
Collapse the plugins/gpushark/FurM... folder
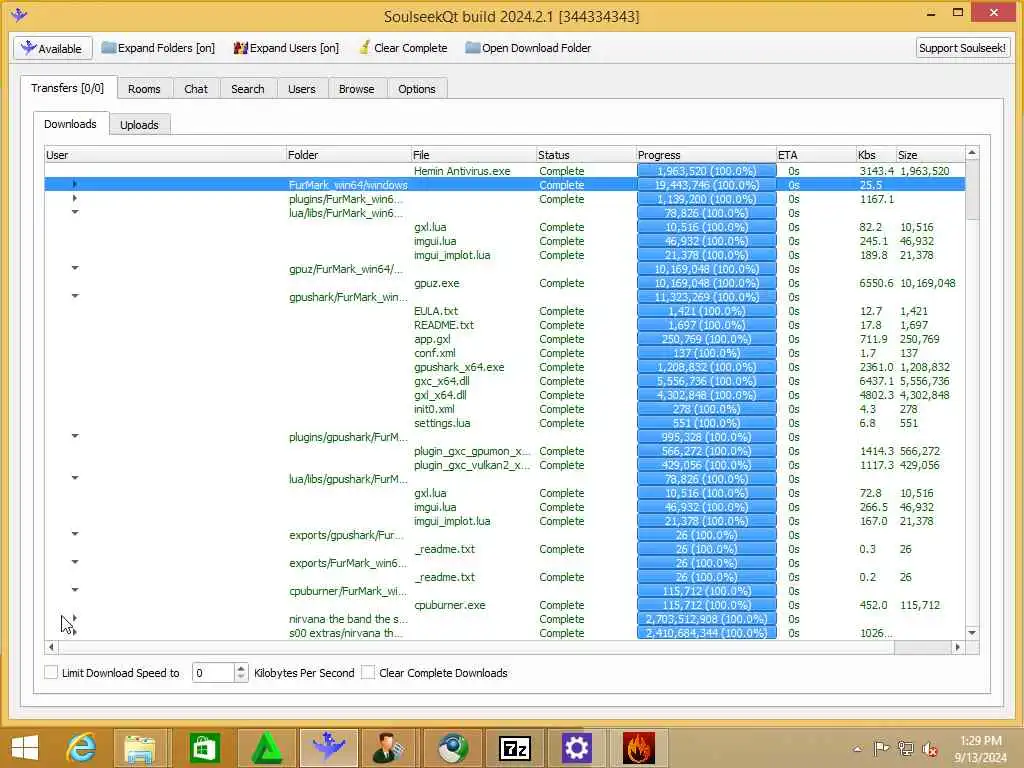74,436
